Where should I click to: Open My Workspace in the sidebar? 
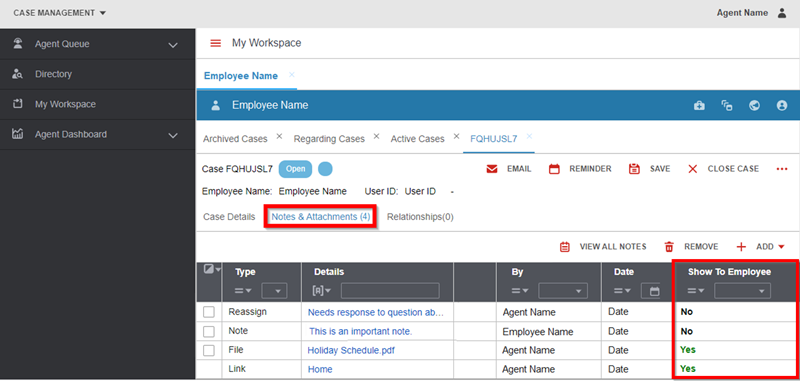tap(65, 104)
